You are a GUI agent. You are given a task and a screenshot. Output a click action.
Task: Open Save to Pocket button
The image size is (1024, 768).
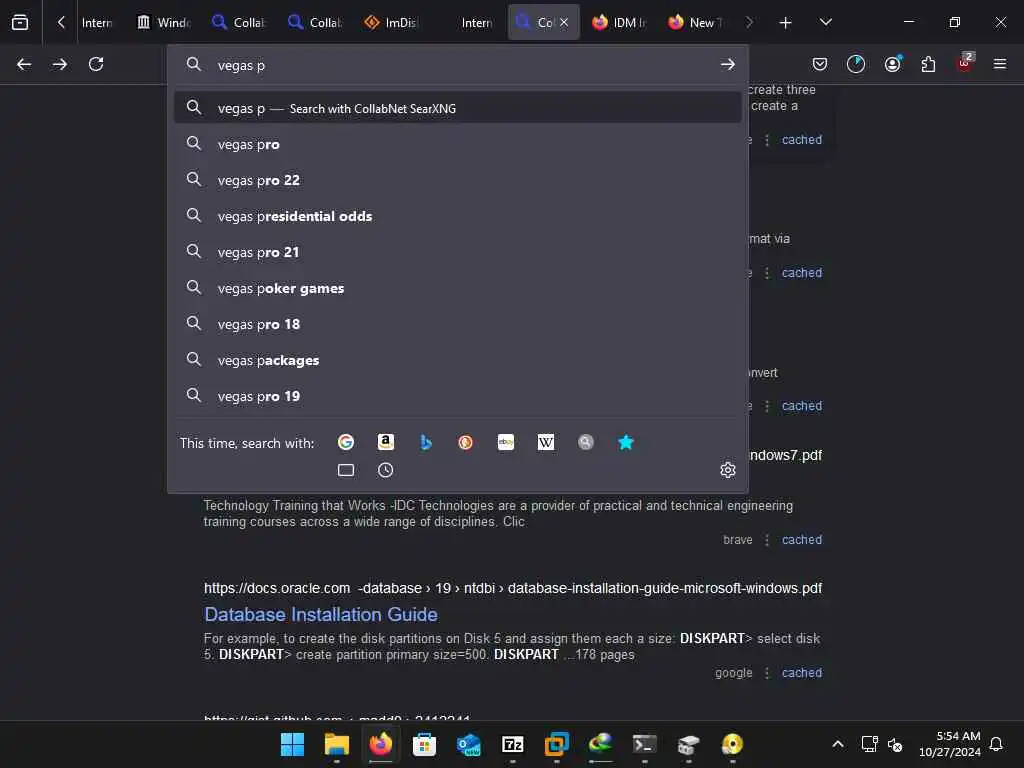[x=820, y=64]
